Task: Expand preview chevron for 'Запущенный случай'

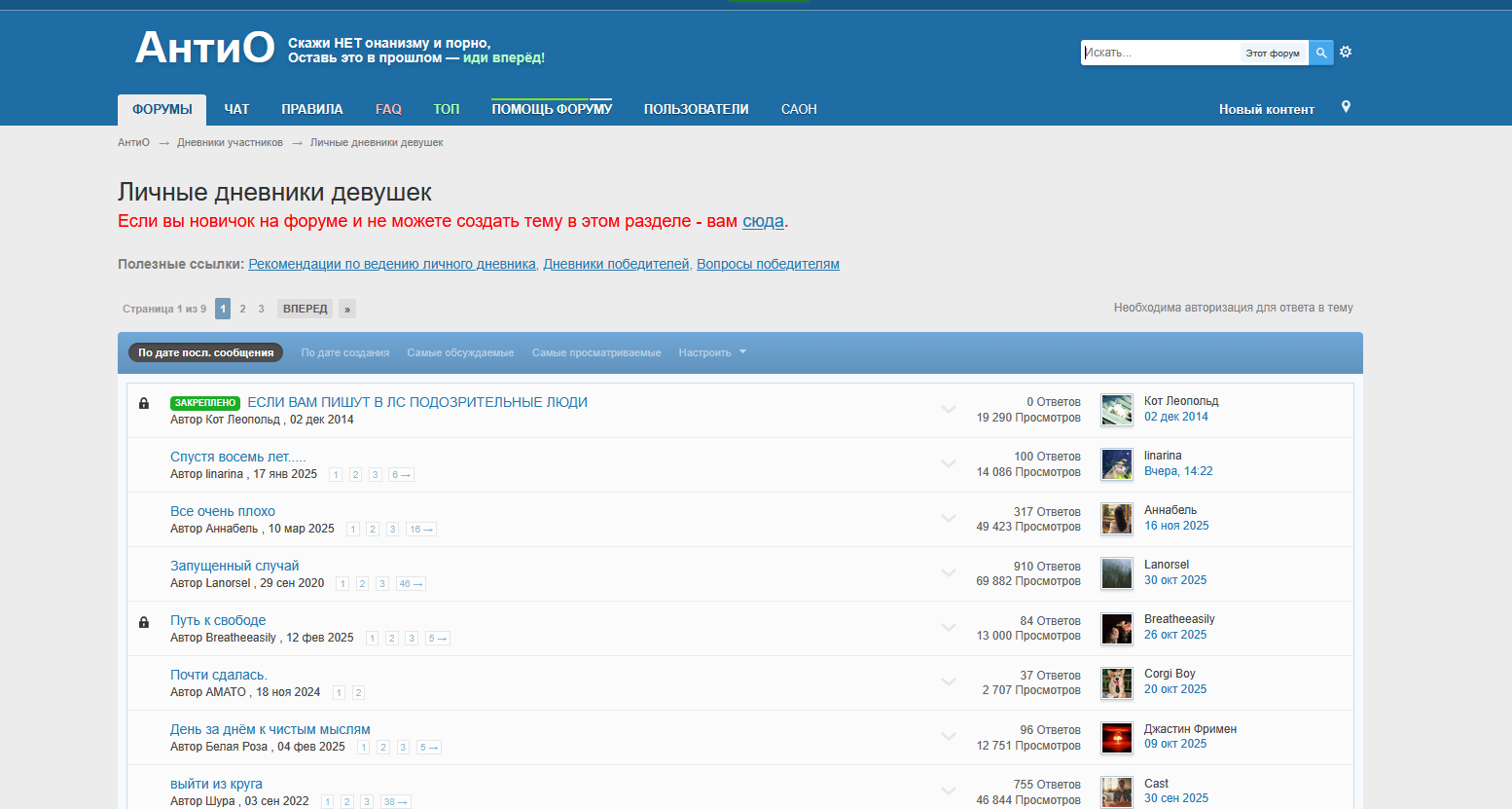Action: tap(949, 573)
